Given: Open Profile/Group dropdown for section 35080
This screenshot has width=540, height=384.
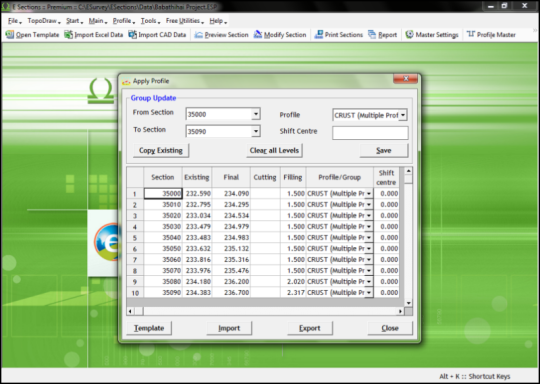Looking at the screenshot, I should pos(368,282).
